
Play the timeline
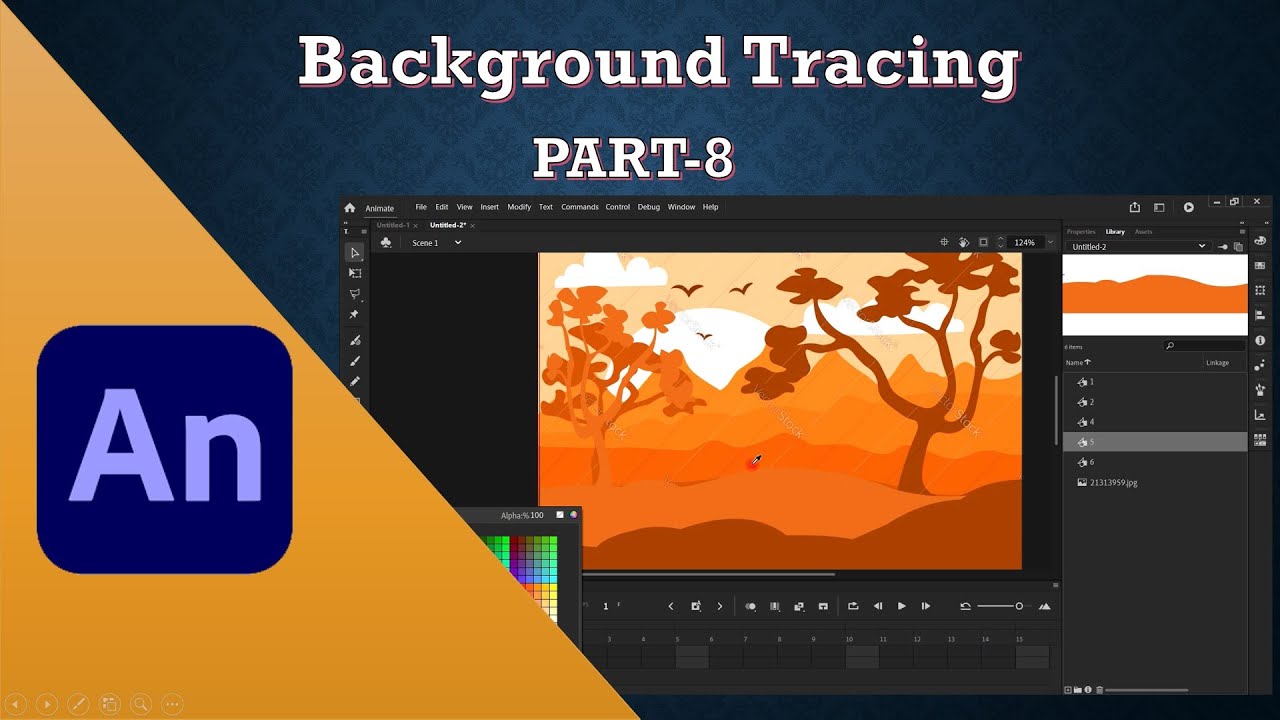coord(902,606)
